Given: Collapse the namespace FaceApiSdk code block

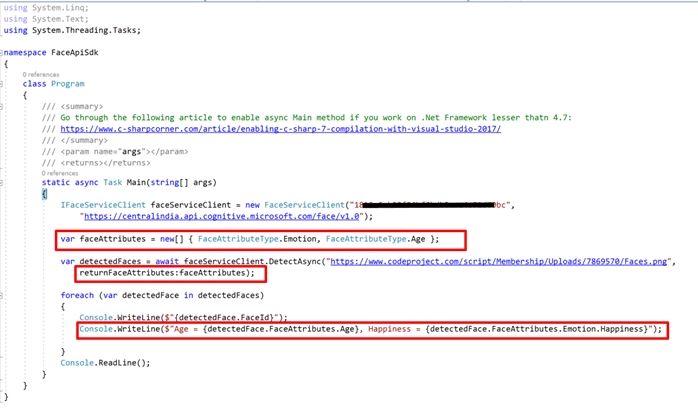Looking at the screenshot, I should [4, 51].
